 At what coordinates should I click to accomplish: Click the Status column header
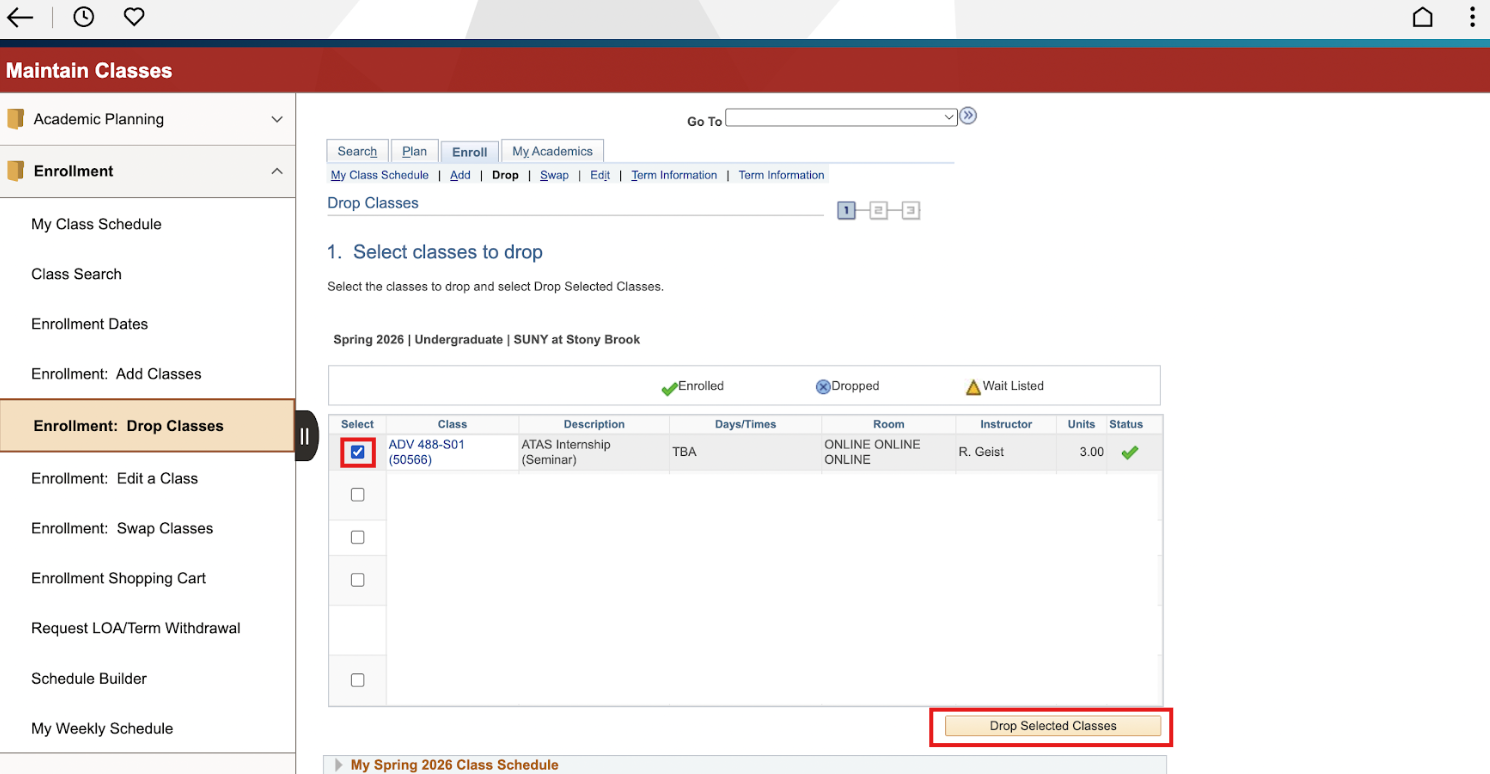tap(1126, 424)
